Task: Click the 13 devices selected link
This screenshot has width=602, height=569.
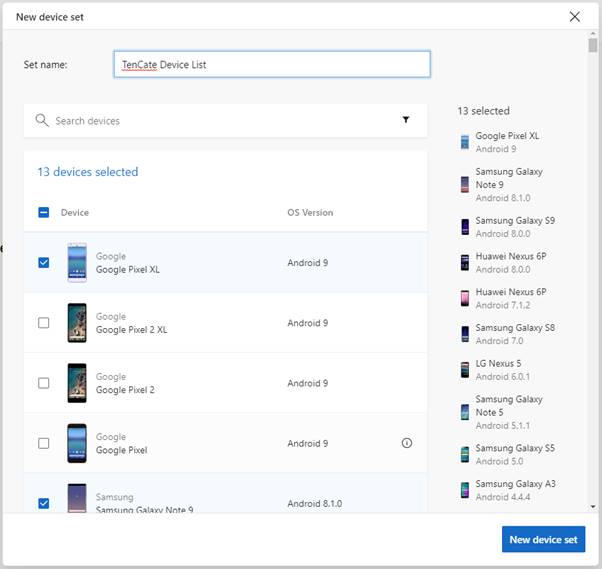Action: point(88,172)
